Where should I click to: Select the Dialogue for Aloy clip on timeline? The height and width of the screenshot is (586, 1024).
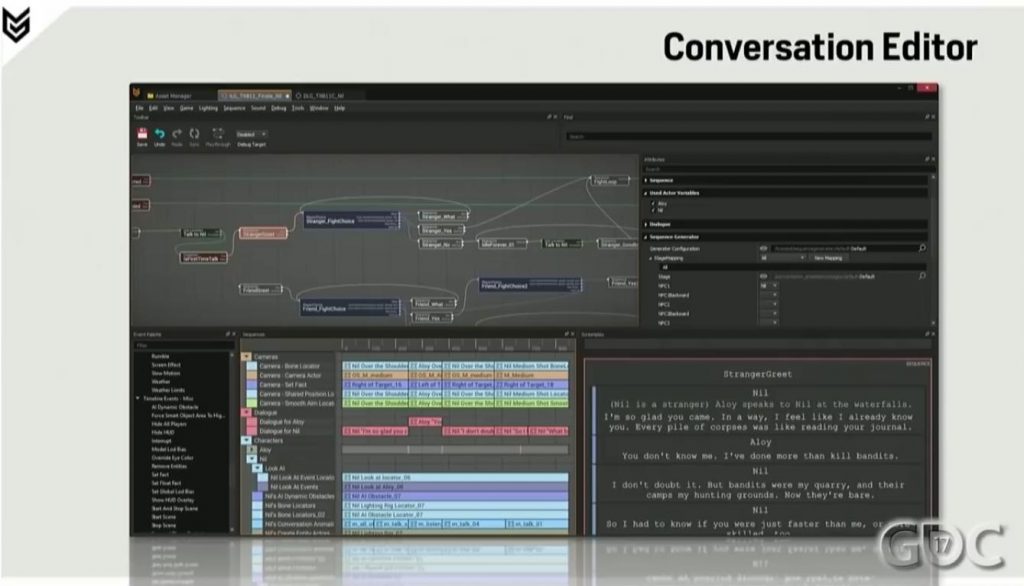click(425, 422)
